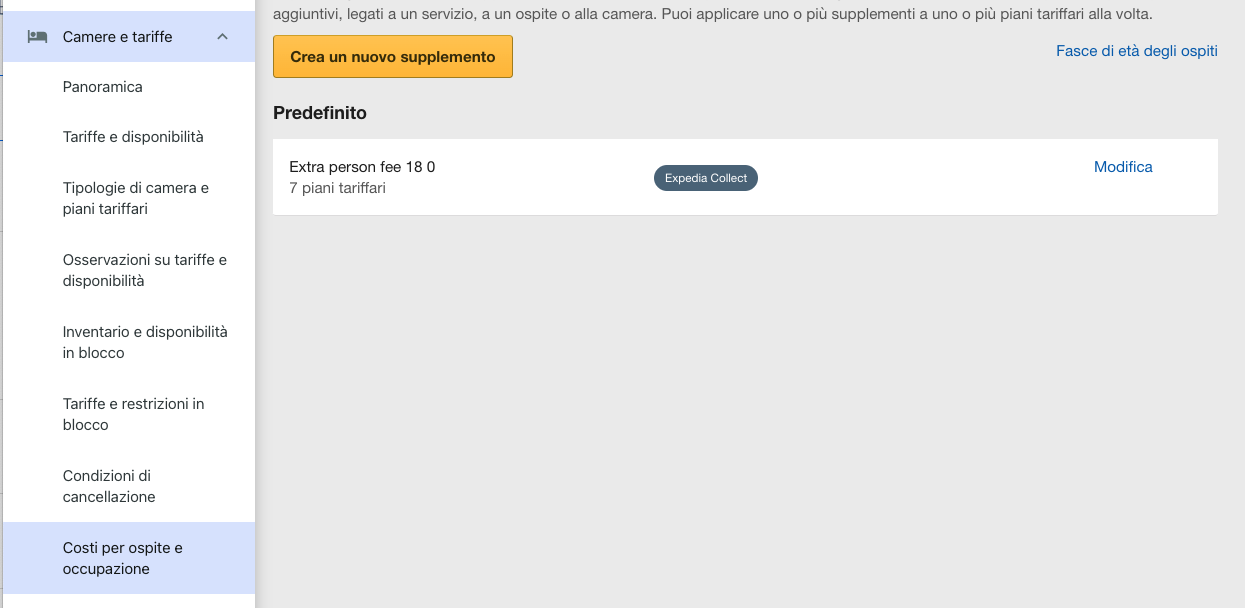
Task: Click Crea un nuovo supplemento button
Action: pos(393,57)
